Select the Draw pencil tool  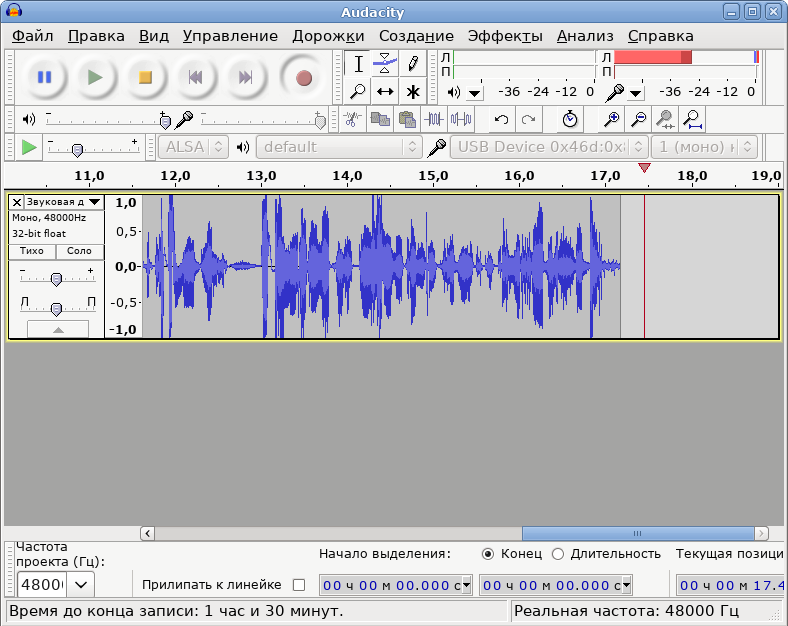pyautogui.click(x=413, y=64)
